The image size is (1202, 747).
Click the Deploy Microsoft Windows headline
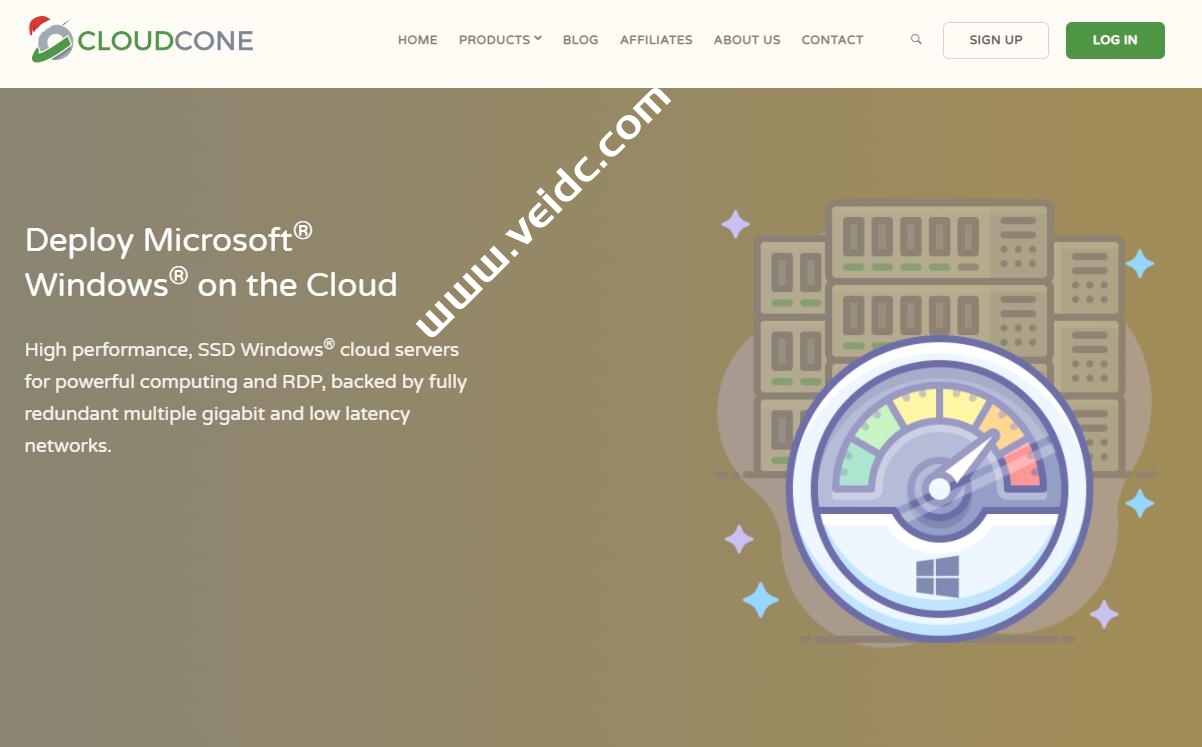210,262
